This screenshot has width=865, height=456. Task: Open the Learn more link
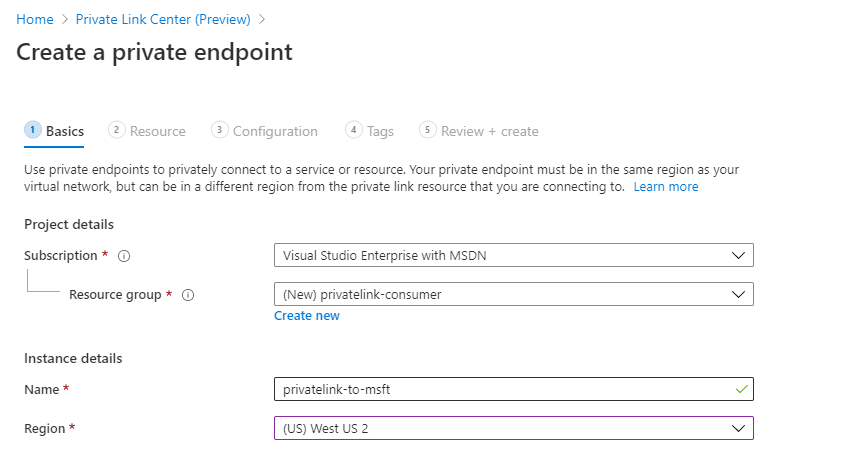pos(666,187)
